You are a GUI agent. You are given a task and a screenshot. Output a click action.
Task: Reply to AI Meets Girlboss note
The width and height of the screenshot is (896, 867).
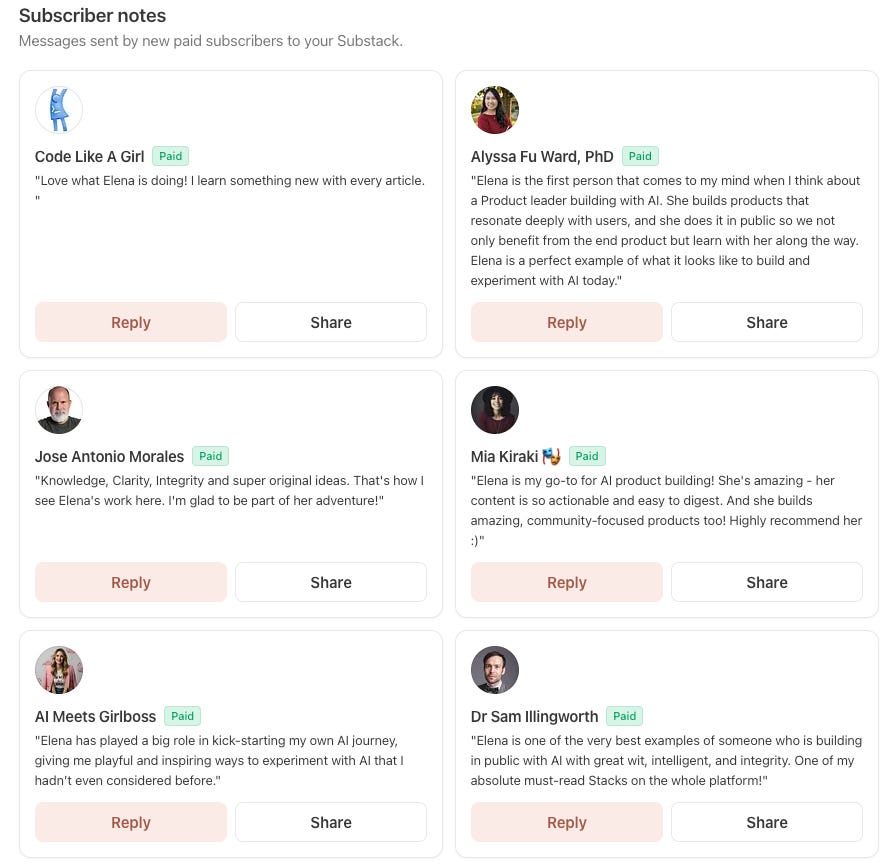[131, 822]
